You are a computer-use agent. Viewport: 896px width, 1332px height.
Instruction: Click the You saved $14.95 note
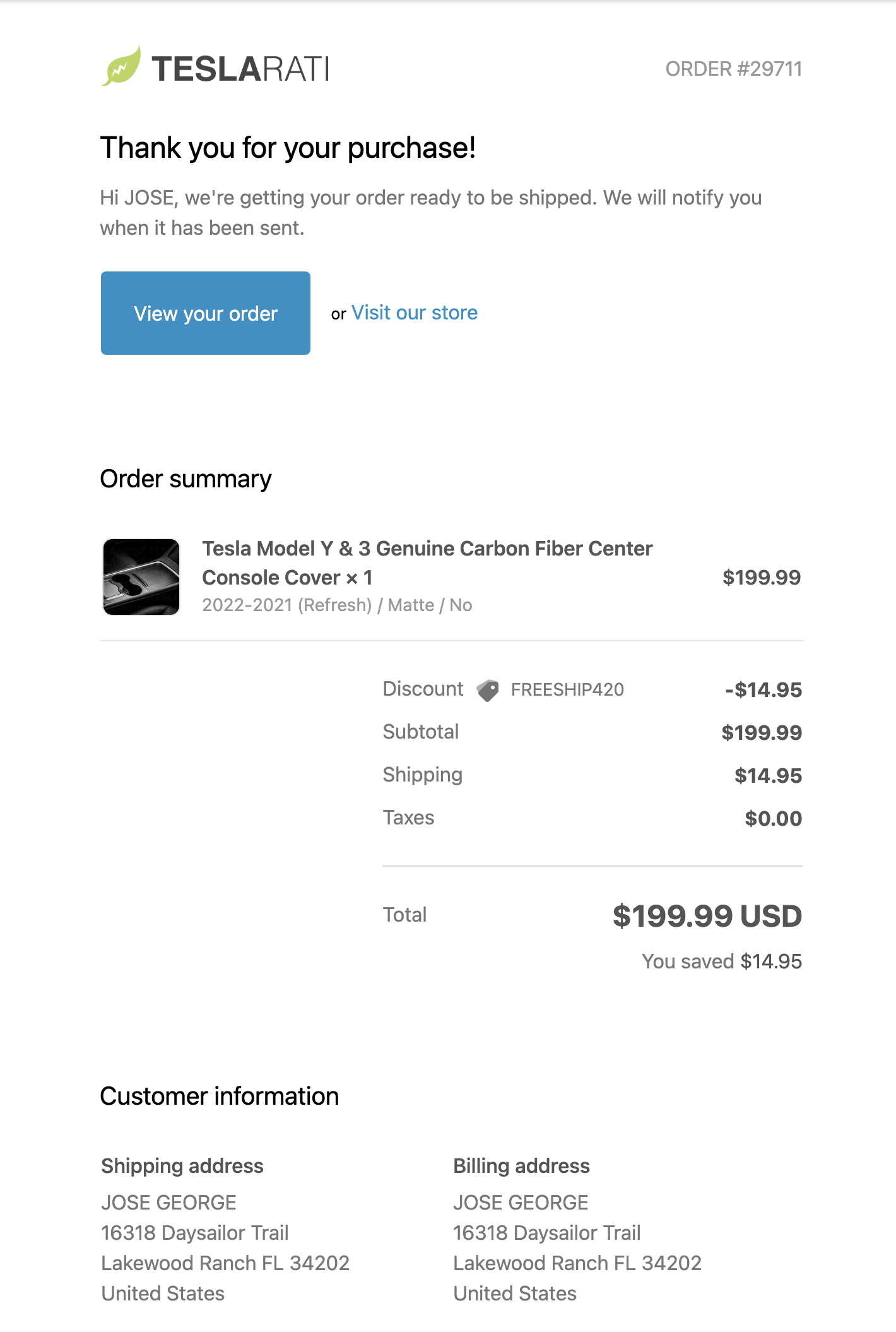tap(722, 961)
